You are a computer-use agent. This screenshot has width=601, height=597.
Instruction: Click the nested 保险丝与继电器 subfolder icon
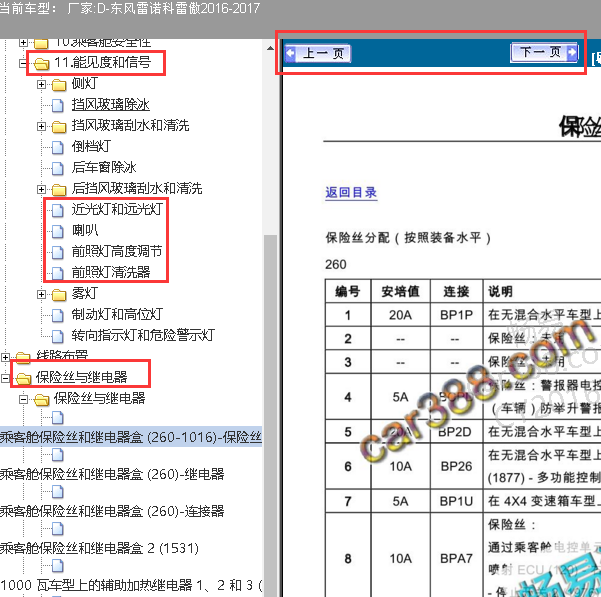click(x=41, y=400)
